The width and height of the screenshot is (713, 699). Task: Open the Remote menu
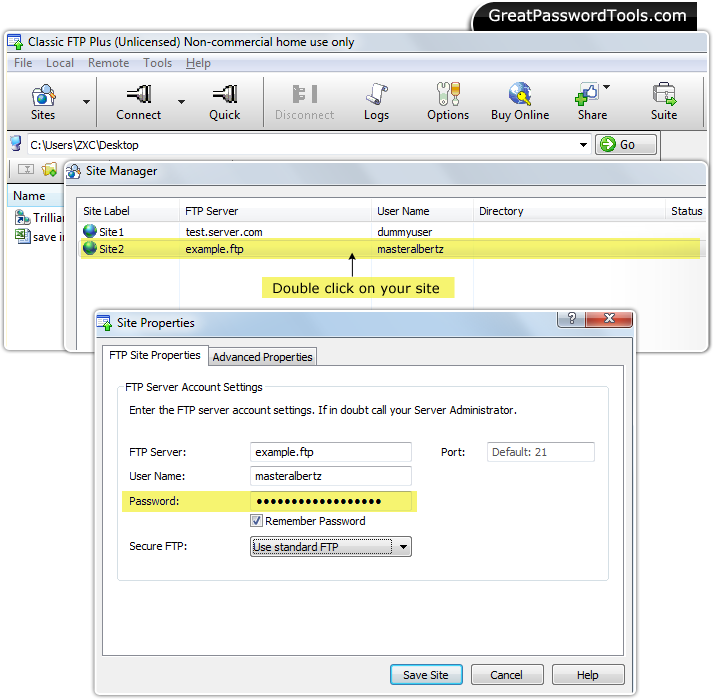click(x=109, y=63)
